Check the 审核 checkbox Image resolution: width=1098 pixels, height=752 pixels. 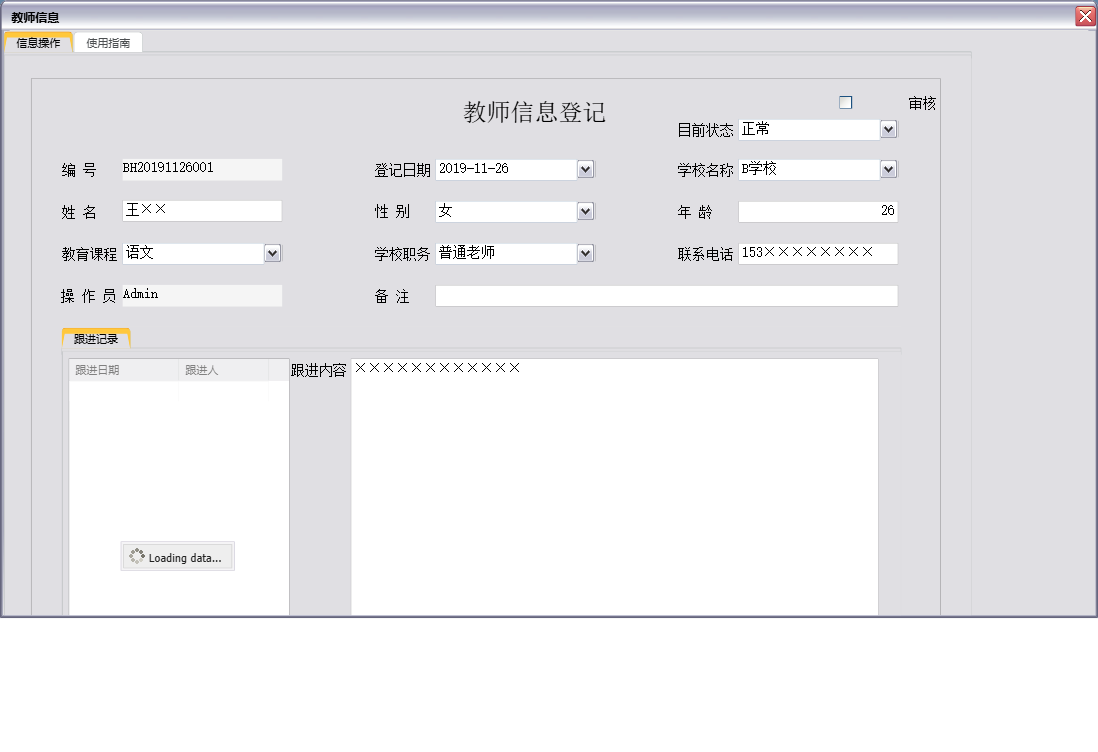(x=845, y=101)
